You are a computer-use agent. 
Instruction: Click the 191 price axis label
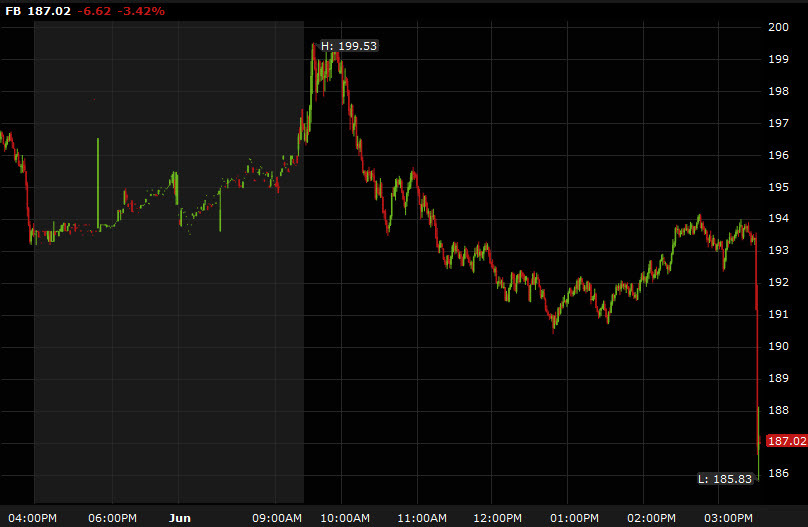pos(778,314)
